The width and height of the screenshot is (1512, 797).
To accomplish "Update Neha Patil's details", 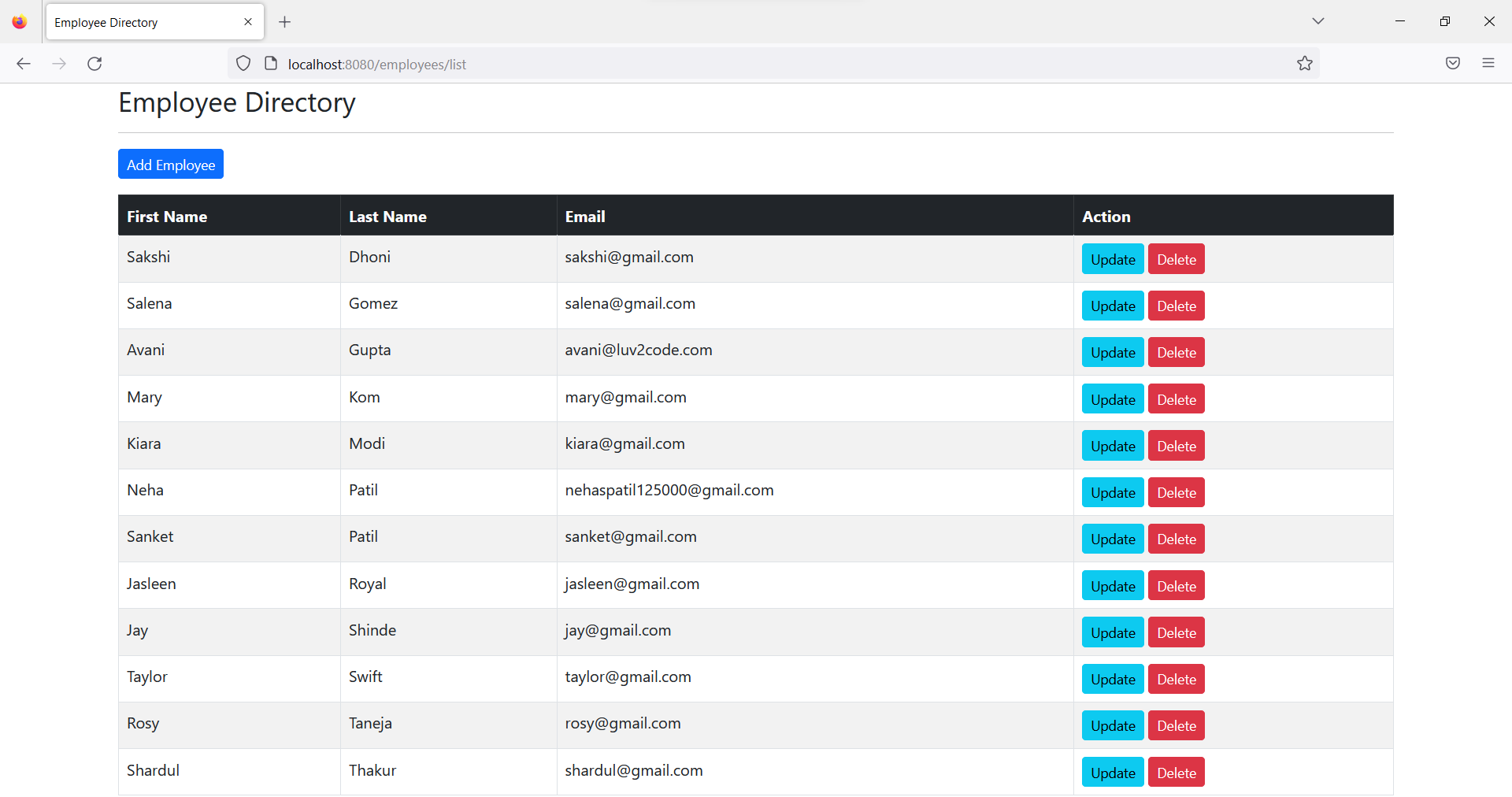I will (x=1112, y=492).
